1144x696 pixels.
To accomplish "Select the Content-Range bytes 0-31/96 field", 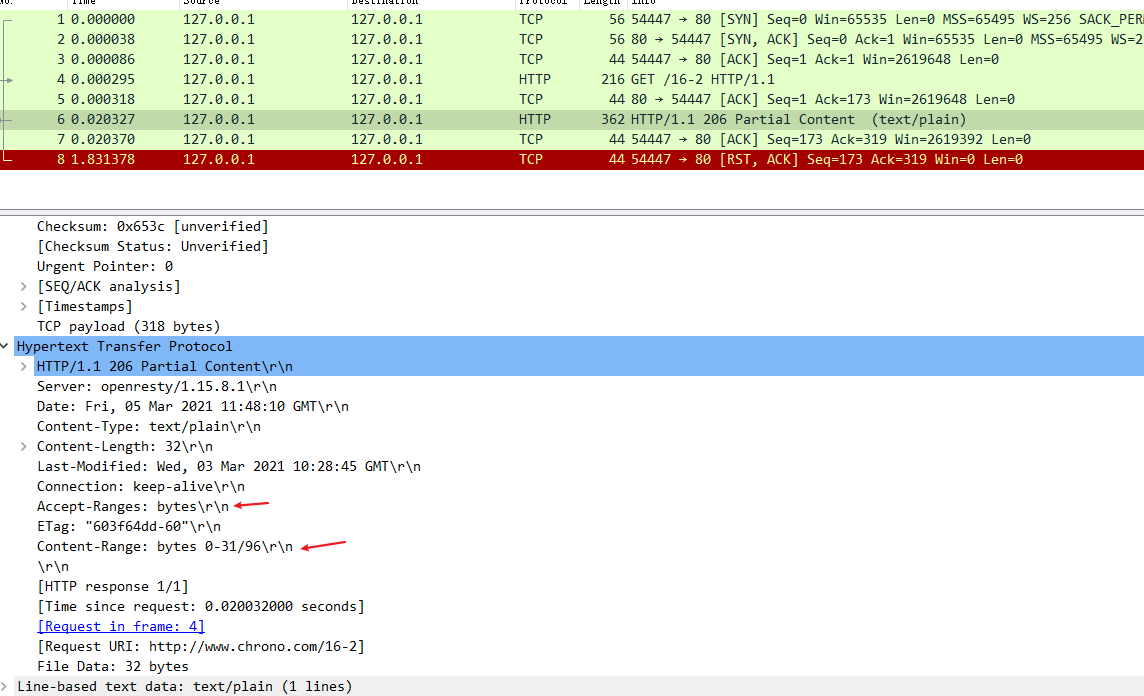I will [165, 547].
